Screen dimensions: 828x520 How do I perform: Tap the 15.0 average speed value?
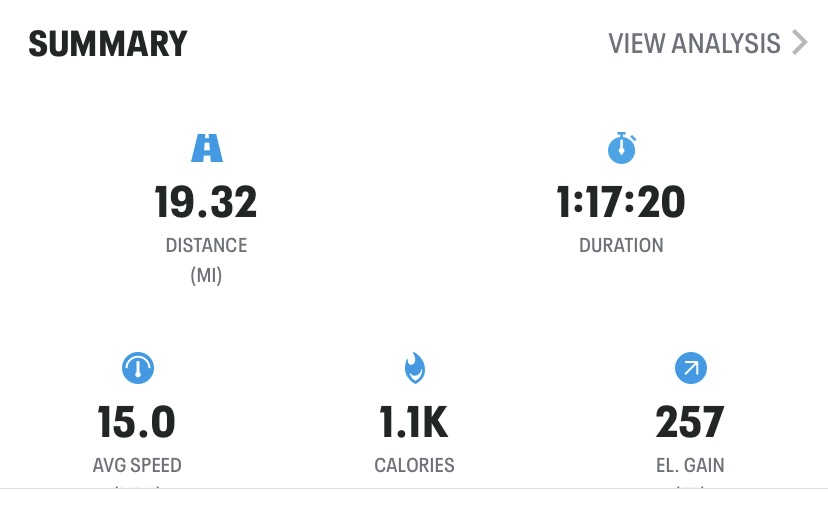tap(136, 422)
